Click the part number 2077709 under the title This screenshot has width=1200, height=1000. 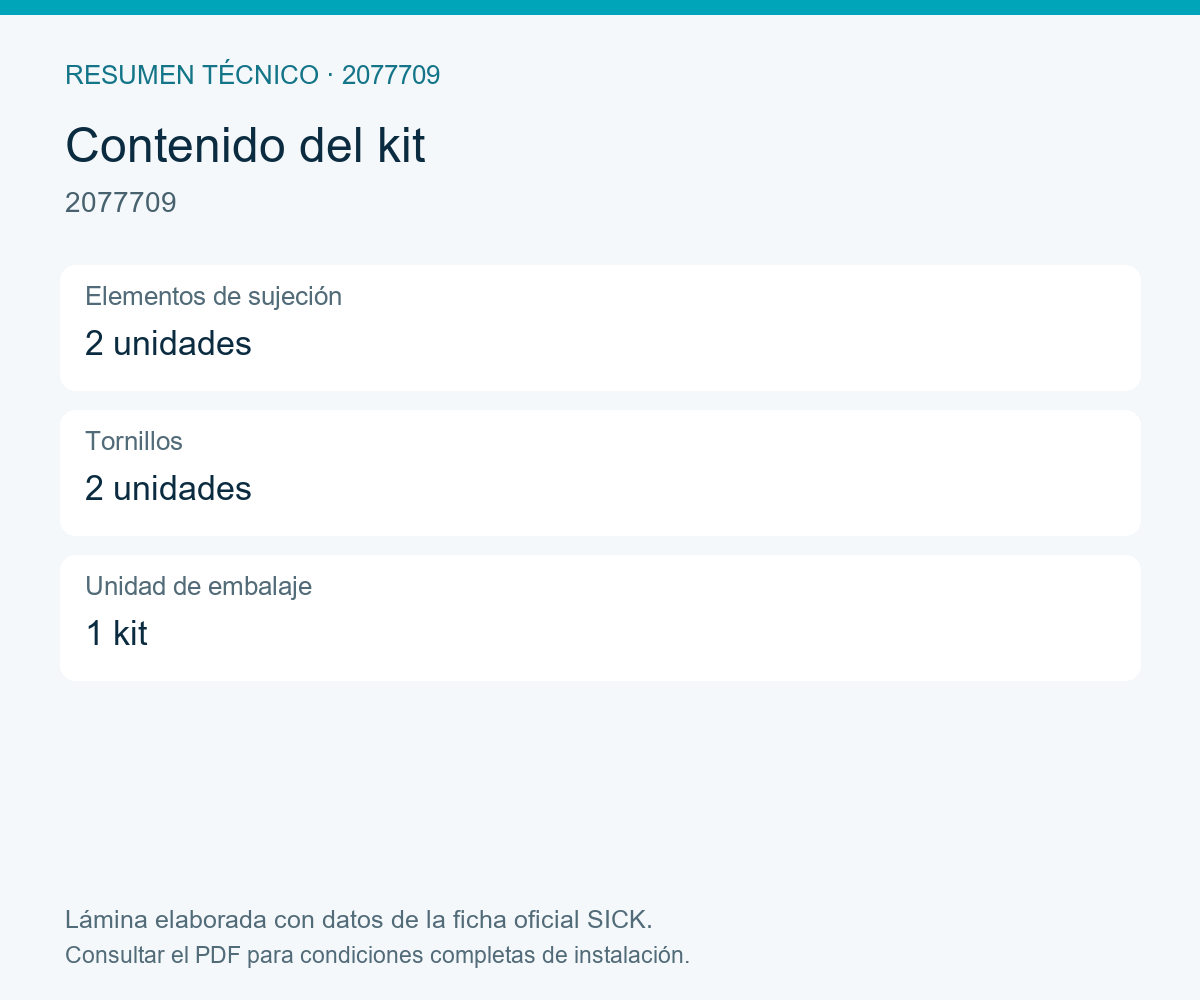pos(121,203)
